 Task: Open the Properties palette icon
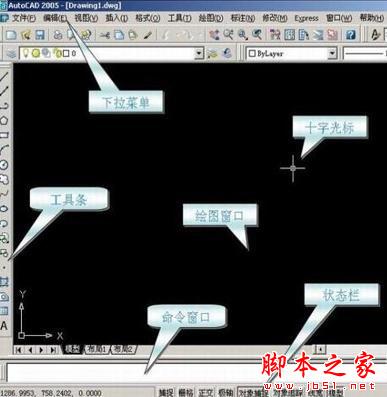[x=275, y=35]
